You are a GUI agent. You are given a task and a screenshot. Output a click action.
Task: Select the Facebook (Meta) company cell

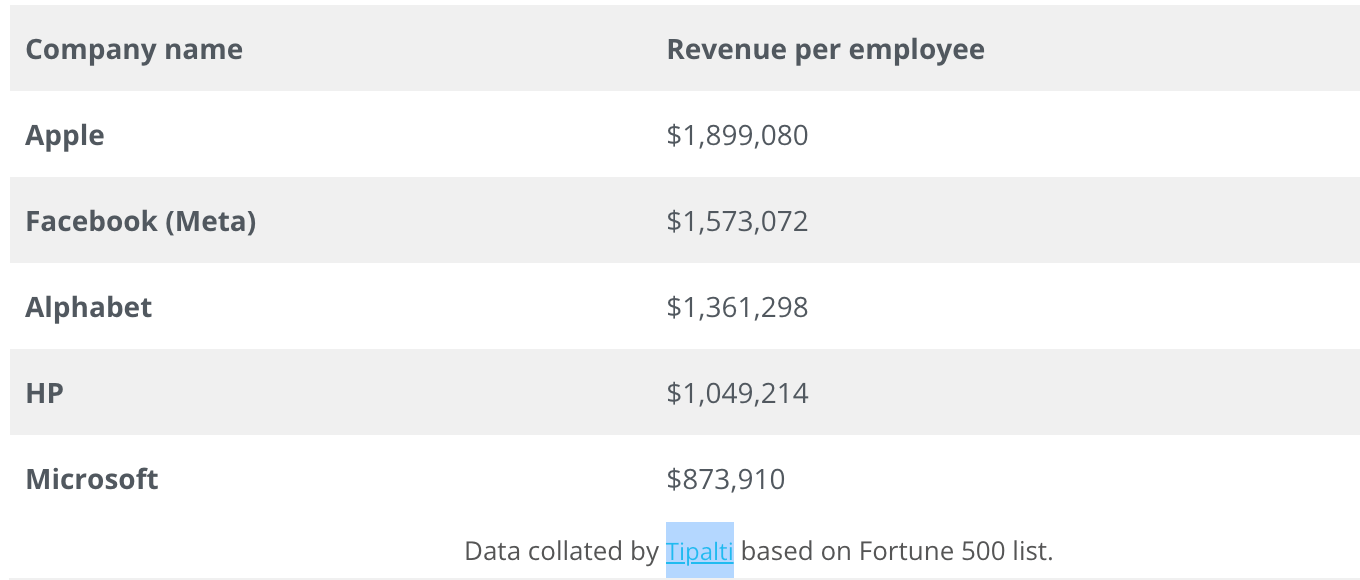[141, 221]
